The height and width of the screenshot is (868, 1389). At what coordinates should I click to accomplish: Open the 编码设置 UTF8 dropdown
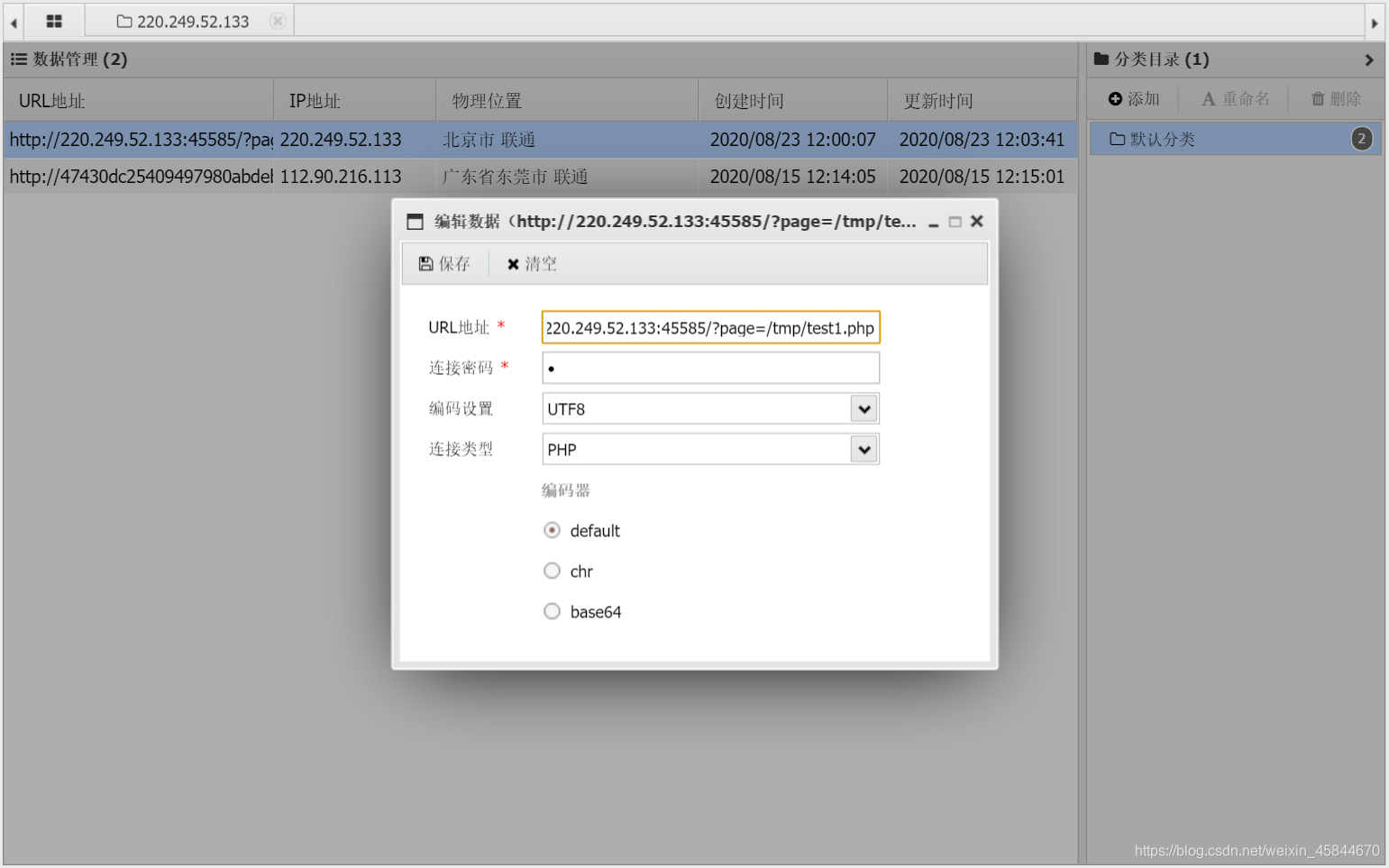click(x=863, y=408)
